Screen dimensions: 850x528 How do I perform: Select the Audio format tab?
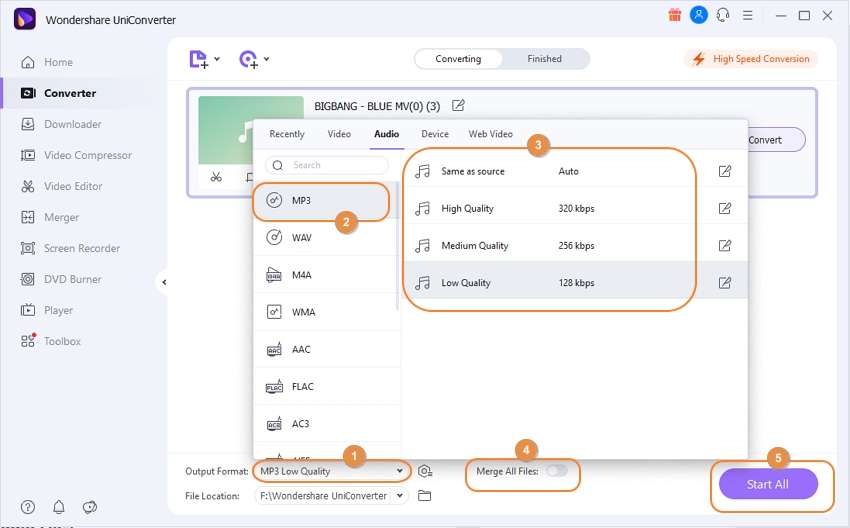387,134
